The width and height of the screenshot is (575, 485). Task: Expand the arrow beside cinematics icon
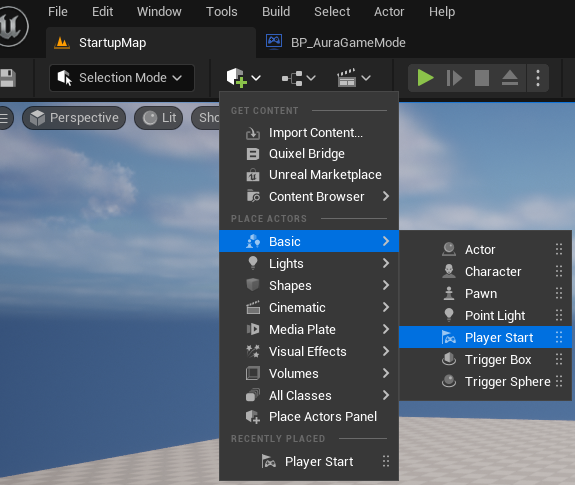[x=366, y=78]
